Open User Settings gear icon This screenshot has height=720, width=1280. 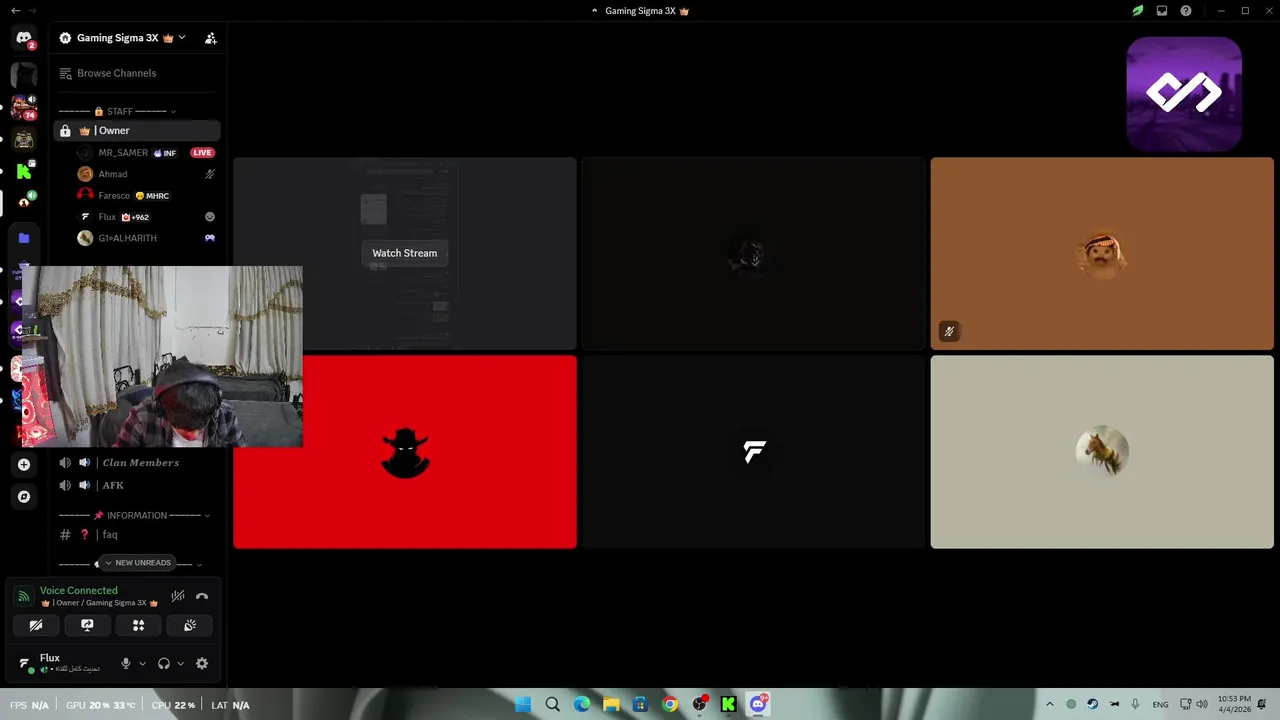pyautogui.click(x=202, y=663)
